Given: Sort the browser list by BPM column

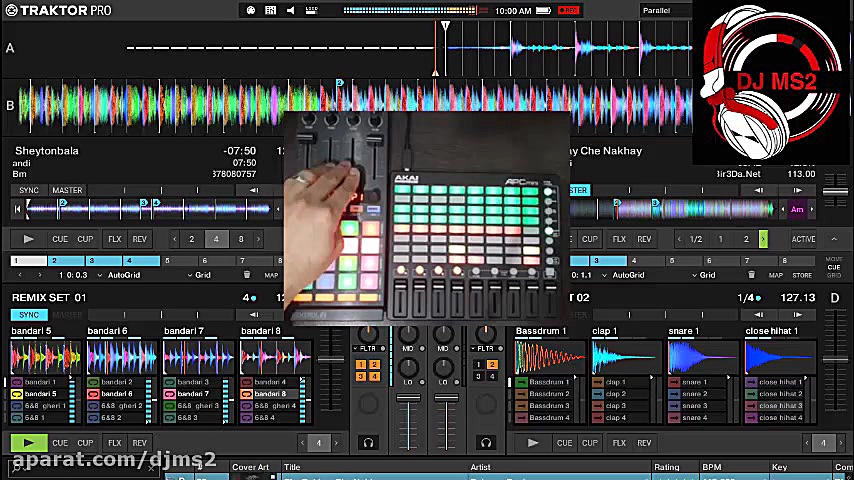Looking at the screenshot, I should pyautogui.click(x=712, y=467).
